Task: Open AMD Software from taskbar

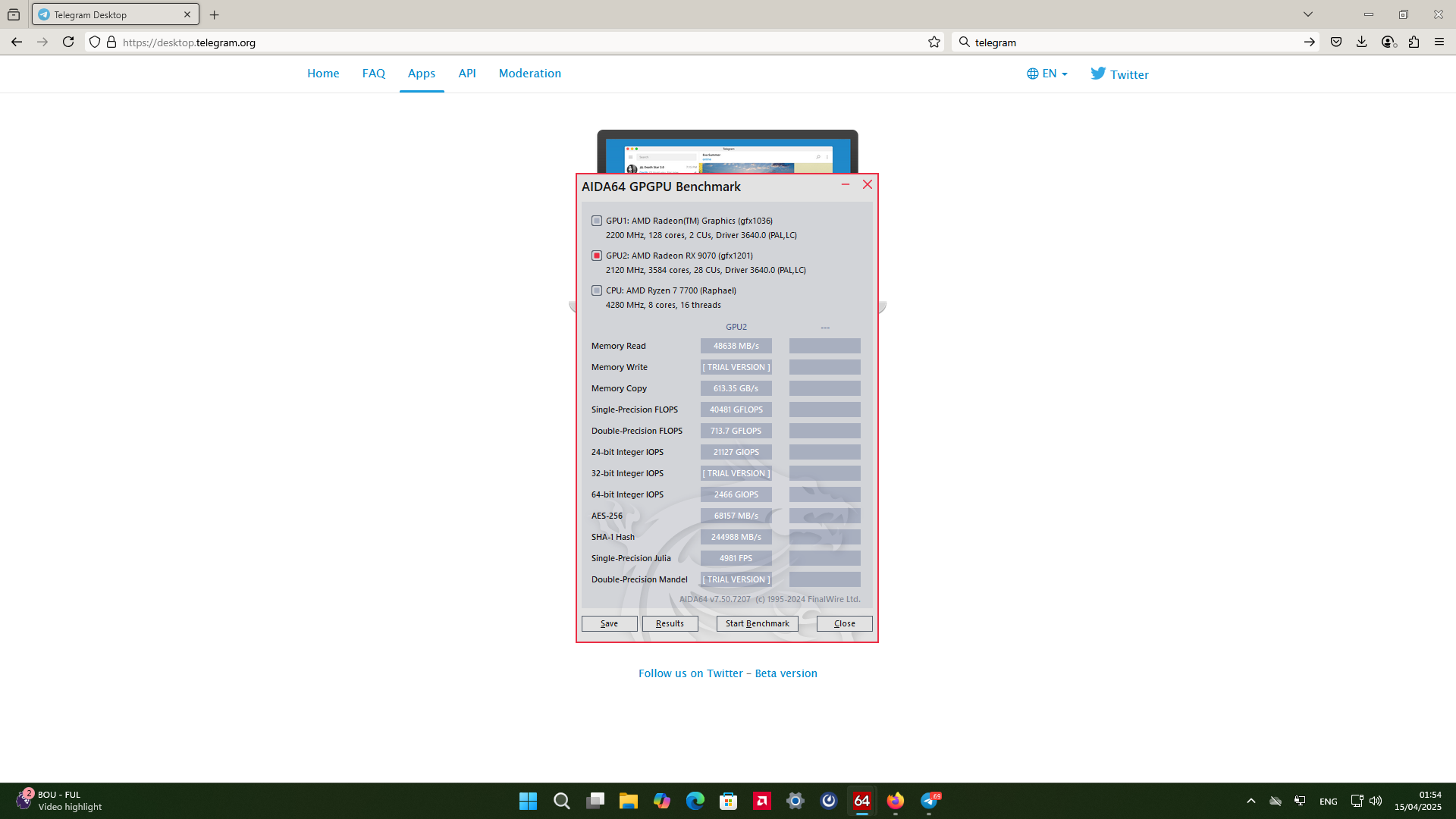Action: (762, 801)
